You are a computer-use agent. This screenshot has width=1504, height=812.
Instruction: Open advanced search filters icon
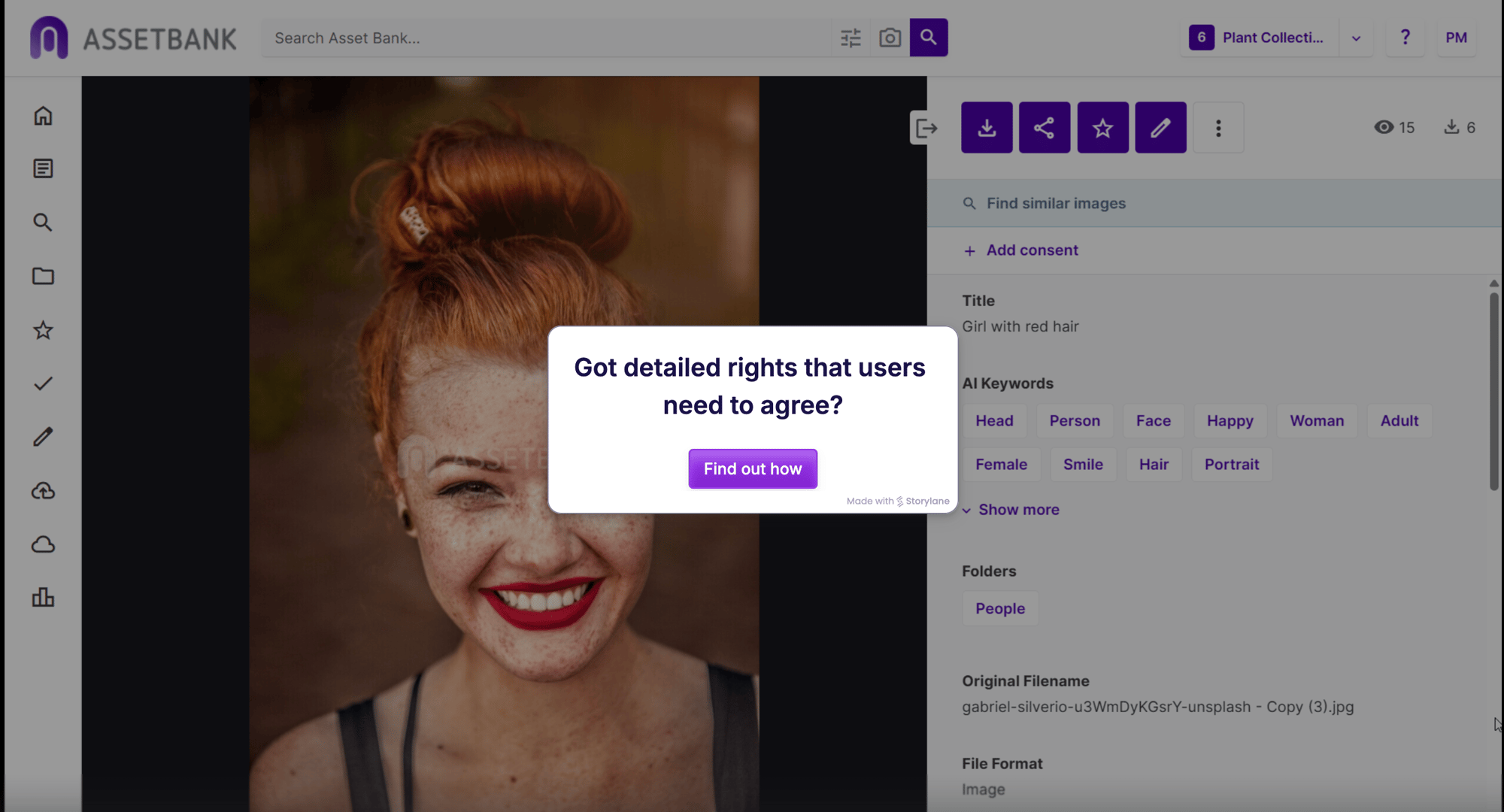[x=851, y=38]
